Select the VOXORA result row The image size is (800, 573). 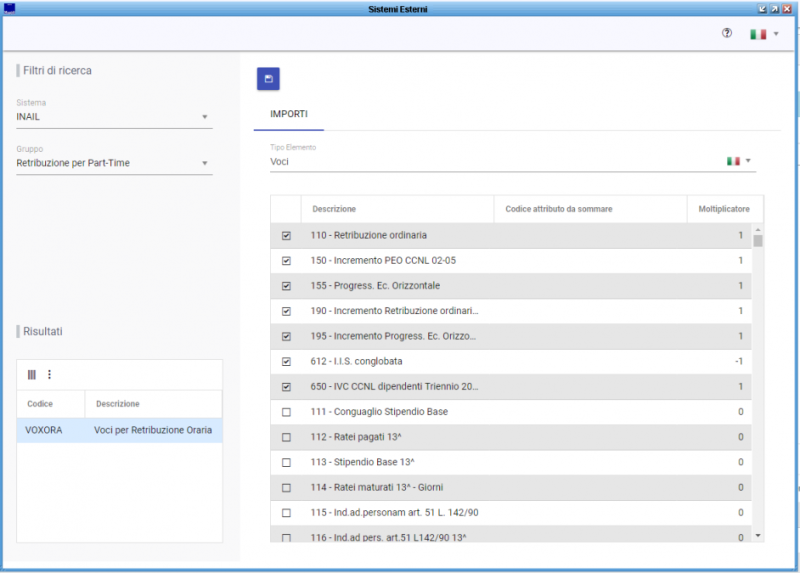pos(119,430)
